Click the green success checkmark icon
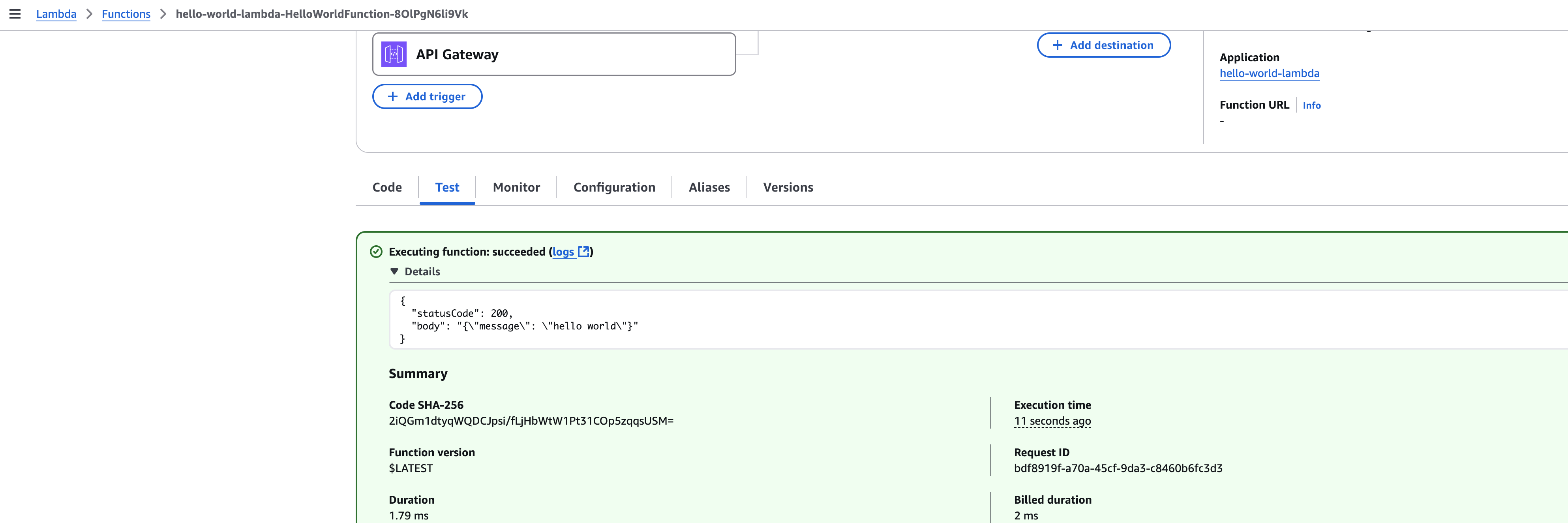The height and width of the screenshot is (523, 1568). click(x=376, y=252)
